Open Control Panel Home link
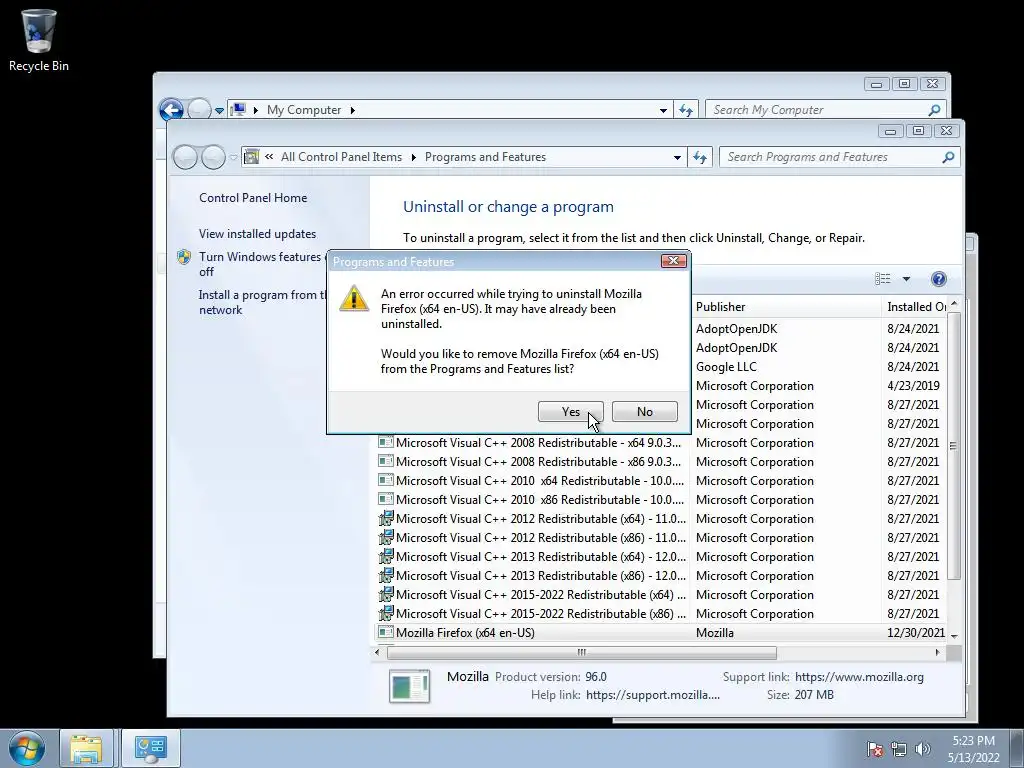1024x768 pixels. point(253,198)
